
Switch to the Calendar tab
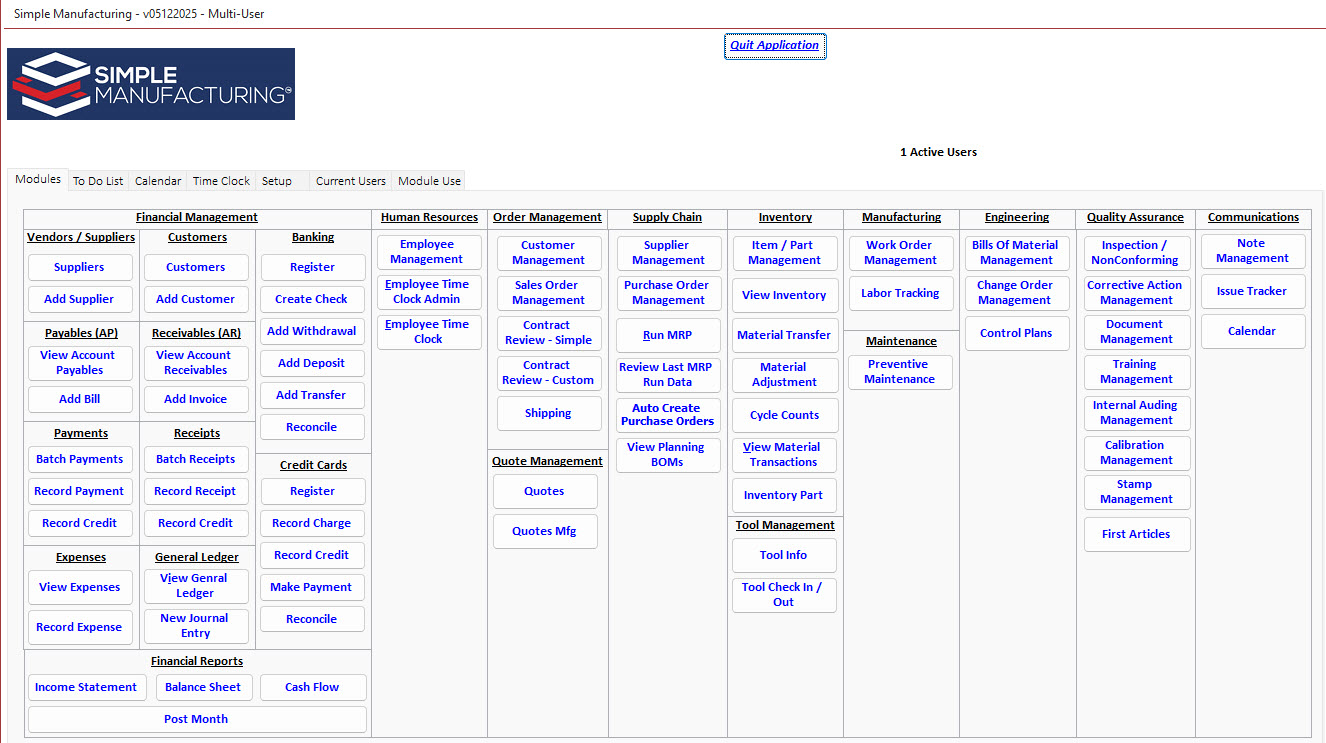click(x=156, y=181)
